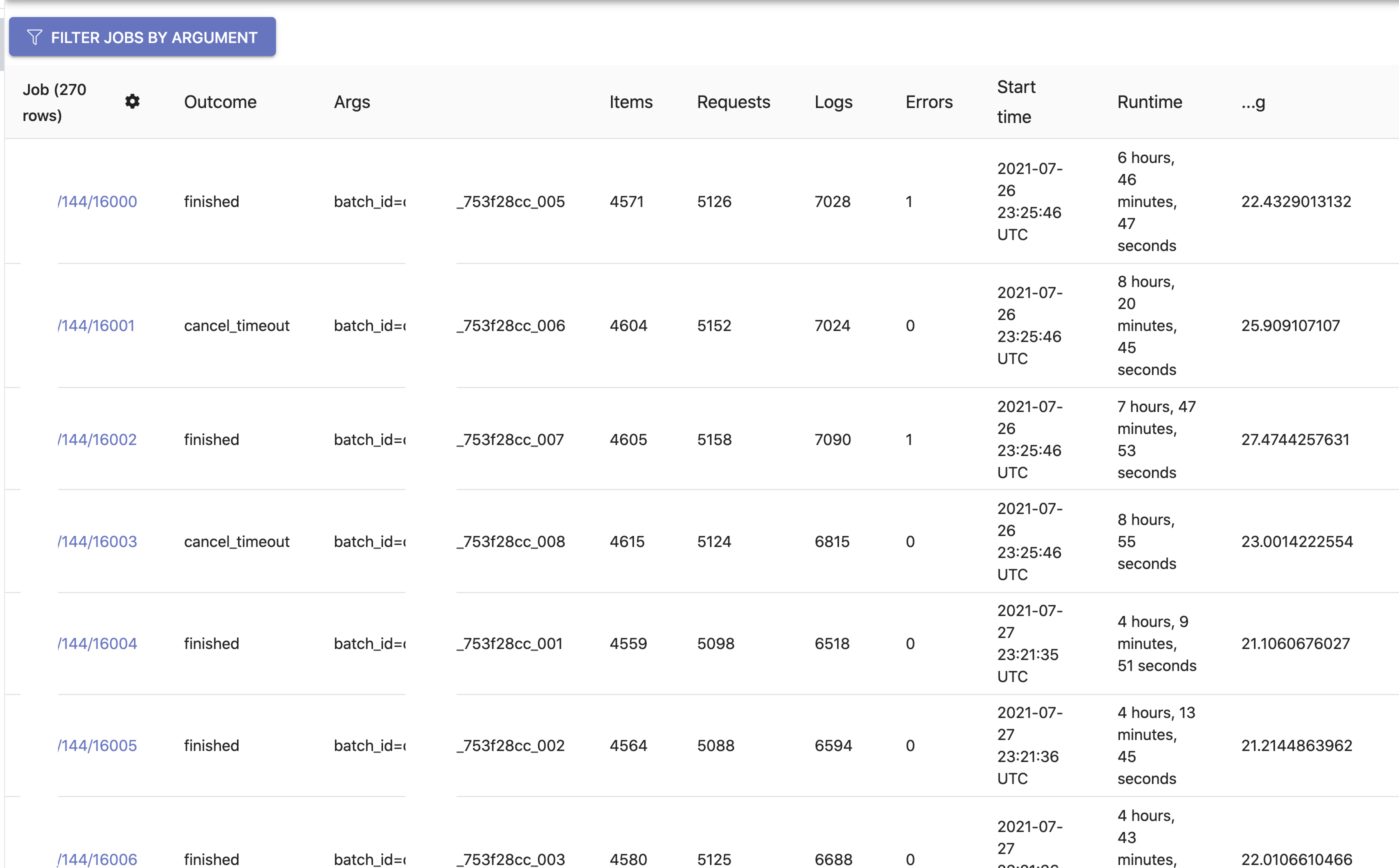Screen dimensions: 1399x868
Task: Open job link 144/16003
Action: point(98,541)
